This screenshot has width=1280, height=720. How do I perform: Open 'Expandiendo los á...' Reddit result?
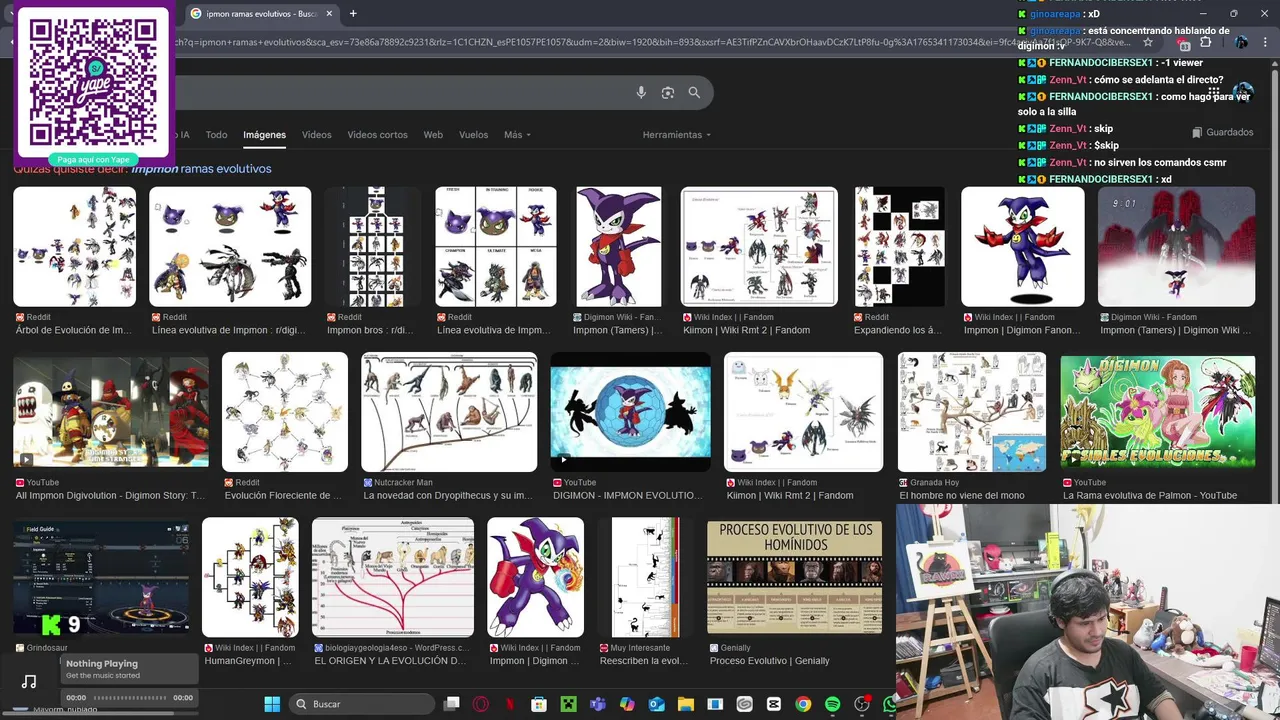[898, 330]
